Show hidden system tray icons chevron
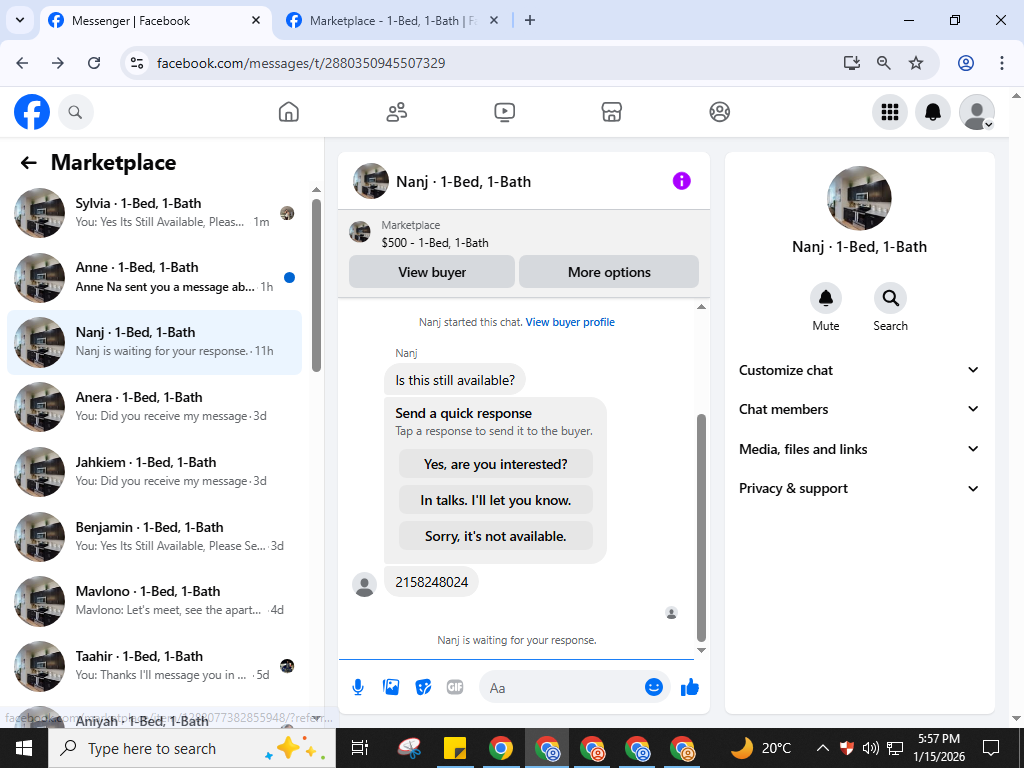1024x768 pixels. [x=823, y=748]
